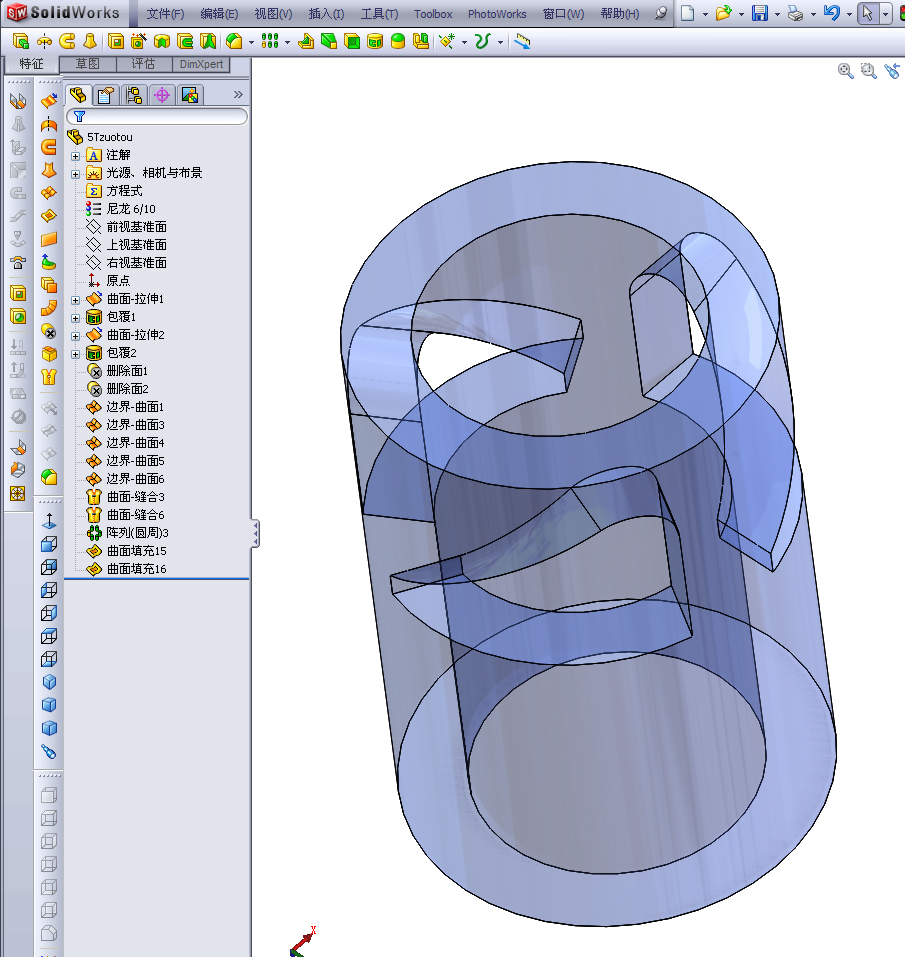Expand the 曲面-拉伸2 feature

pos(76,336)
